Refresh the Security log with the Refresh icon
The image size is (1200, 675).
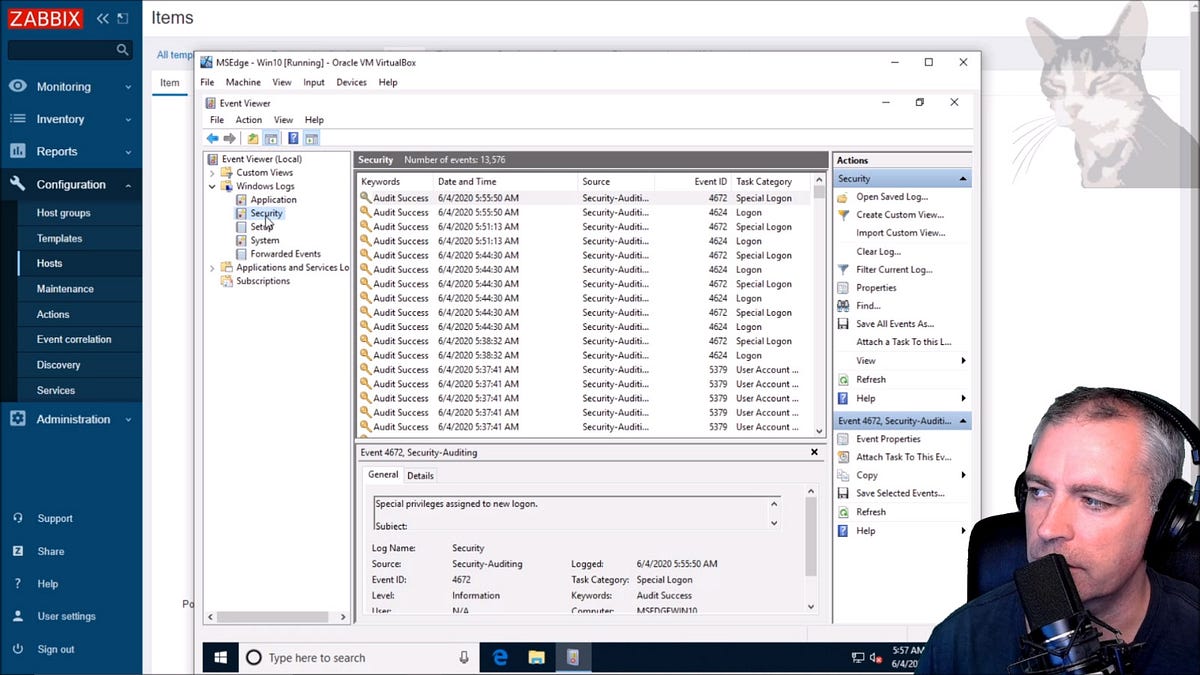click(x=843, y=379)
